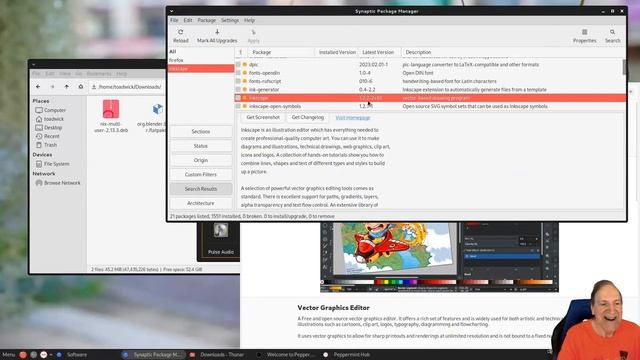This screenshot has width=640, height=360.
Task: Switch to Peppermint Hub in the taskbar
Action: (x=347, y=355)
